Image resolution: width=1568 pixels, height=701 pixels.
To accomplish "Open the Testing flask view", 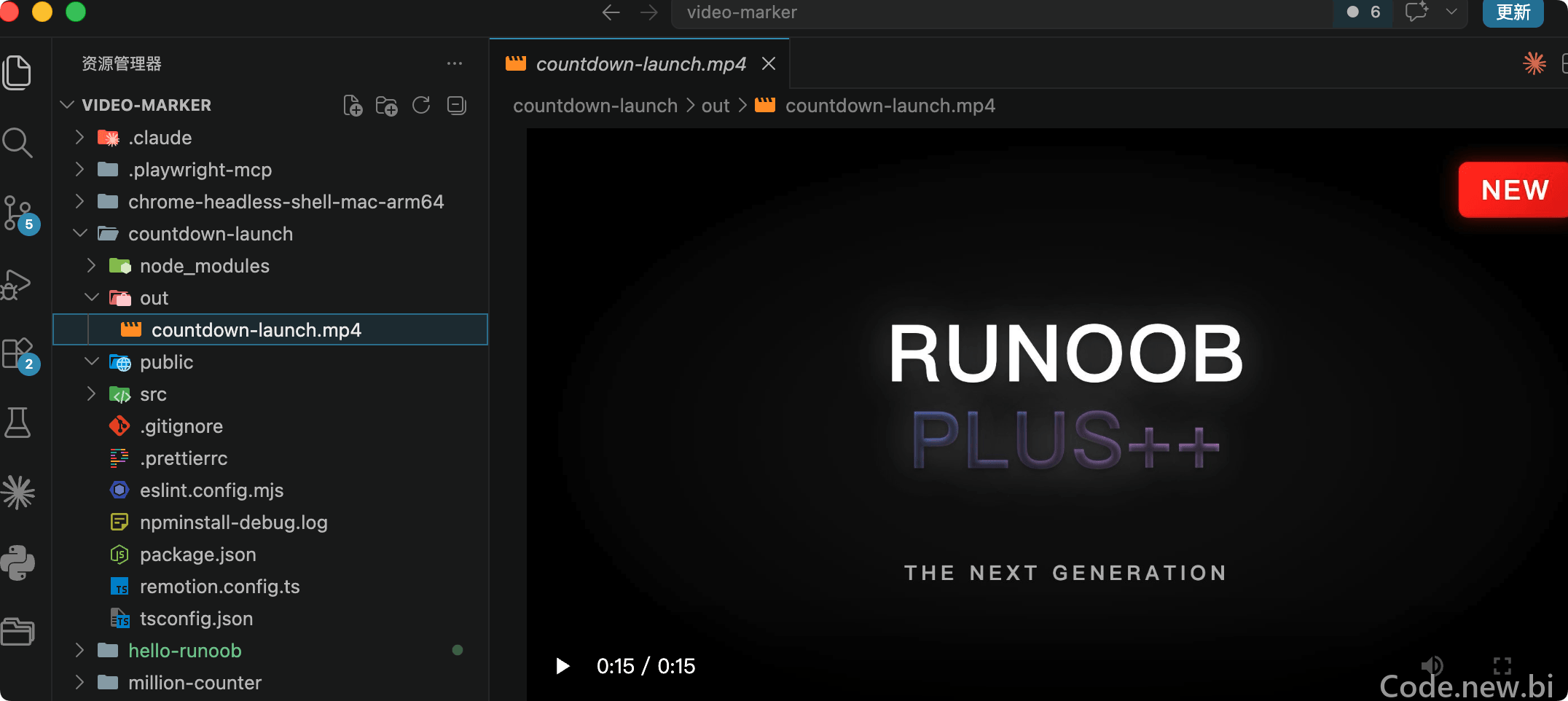I will (x=17, y=423).
